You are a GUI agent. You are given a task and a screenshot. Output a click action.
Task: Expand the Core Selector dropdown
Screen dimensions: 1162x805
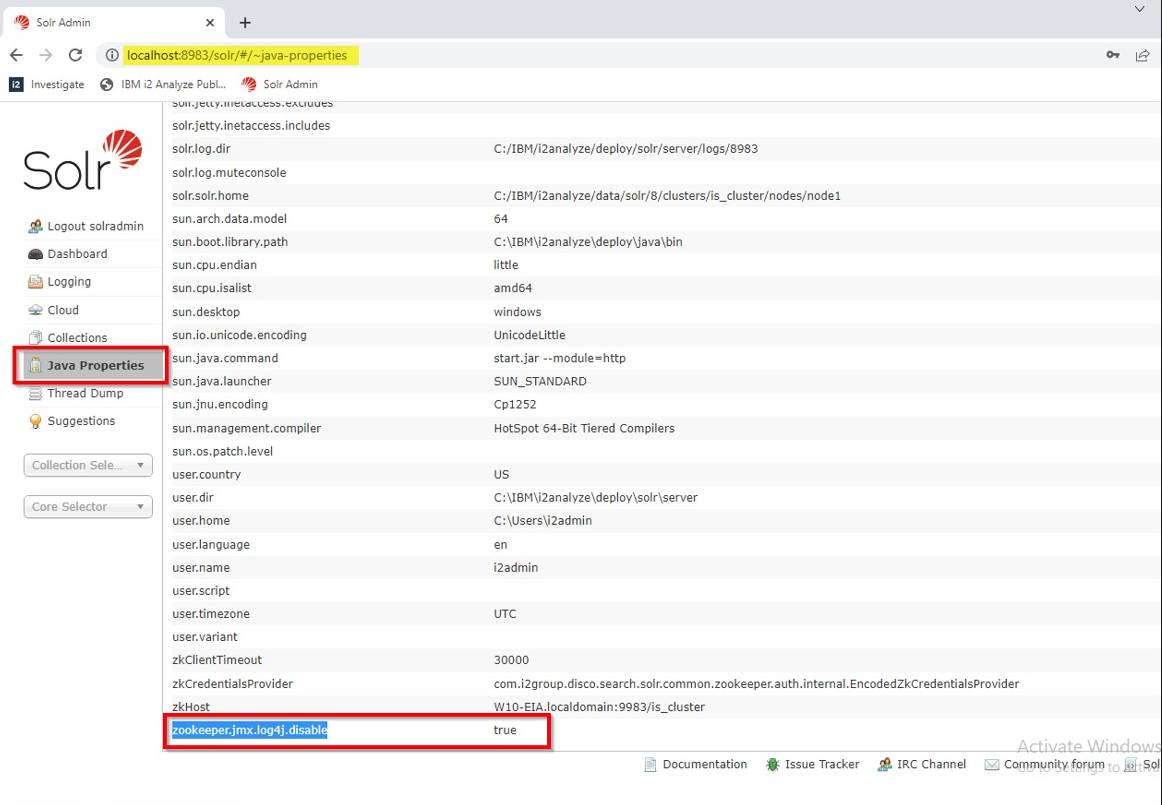[x=87, y=506]
